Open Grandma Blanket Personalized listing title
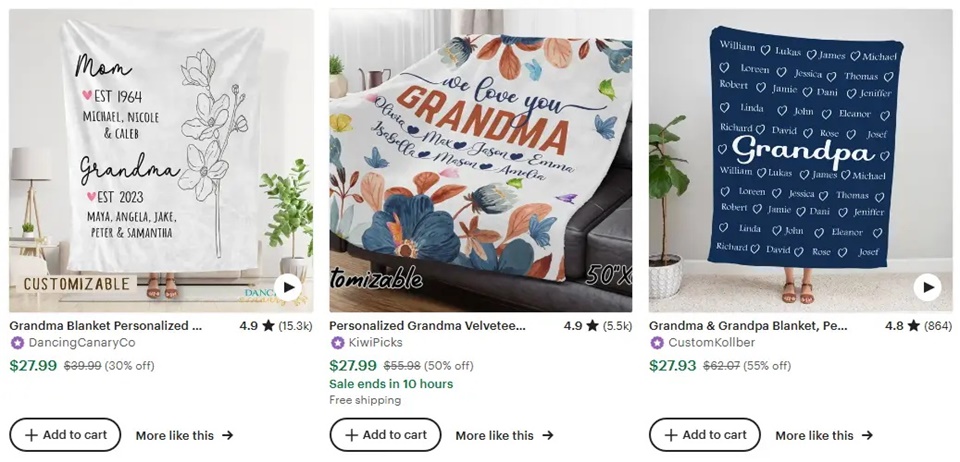The image size is (960, 462). tap(105, 326)
